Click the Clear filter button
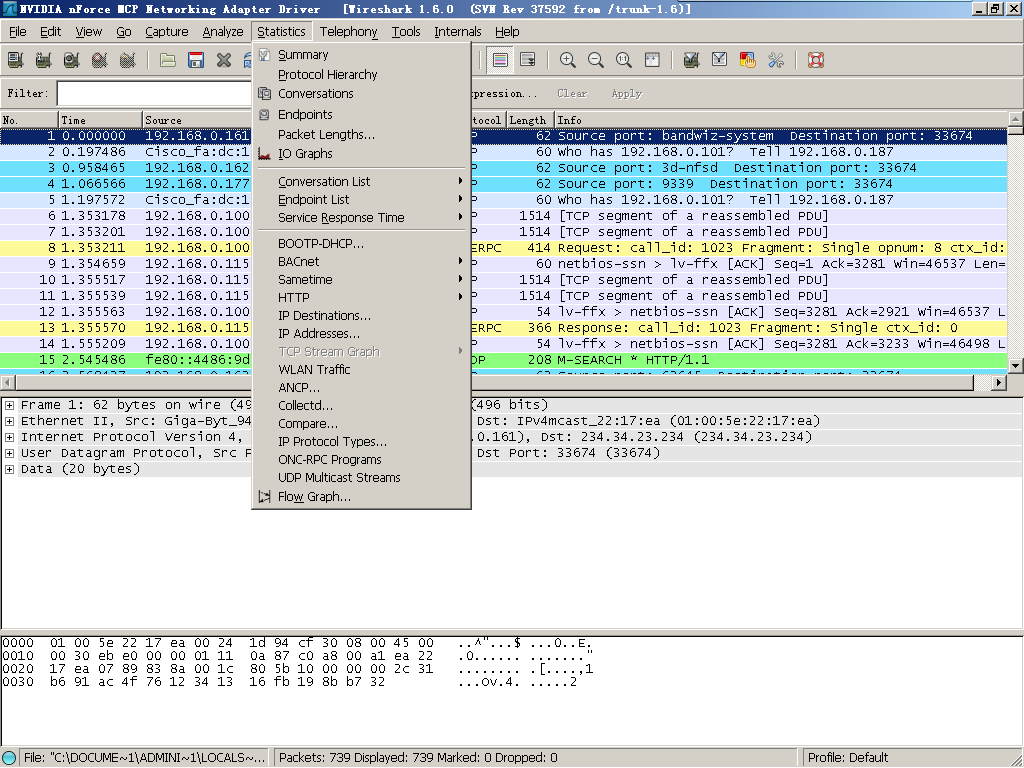This screenshot has width=1024, height=768. click(572, 93)
